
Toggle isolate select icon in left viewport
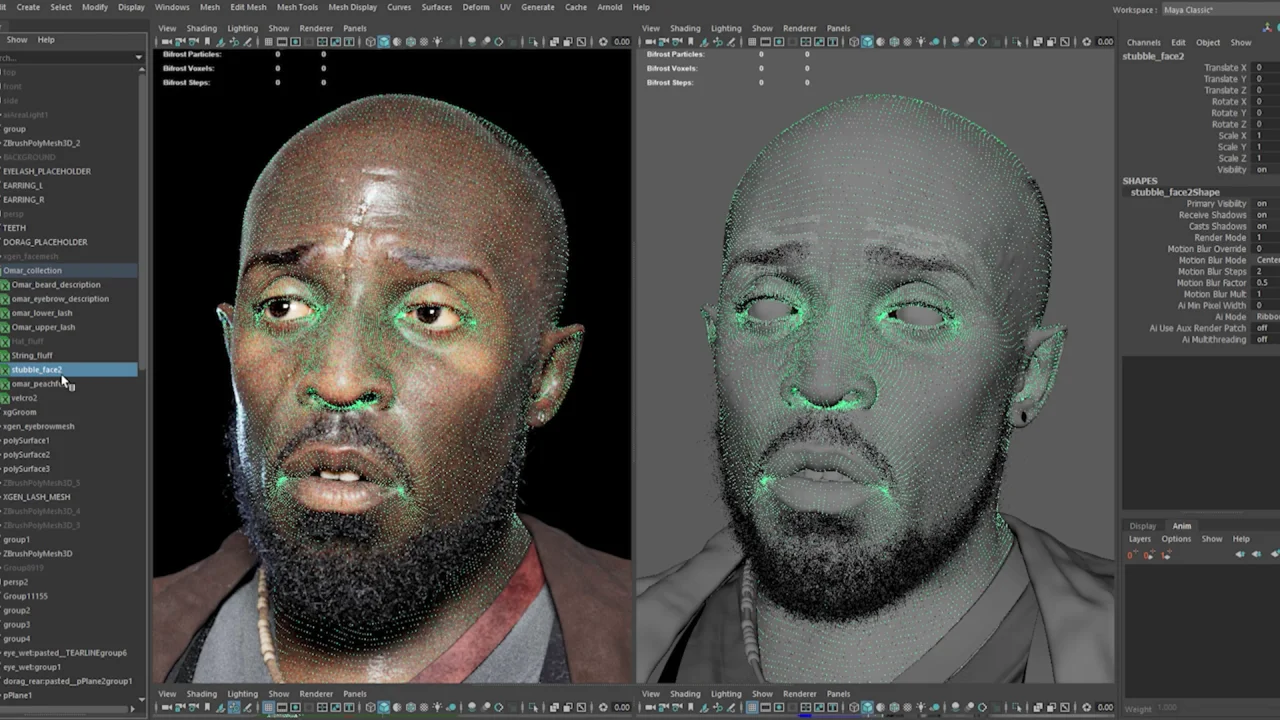pos(533,41)
